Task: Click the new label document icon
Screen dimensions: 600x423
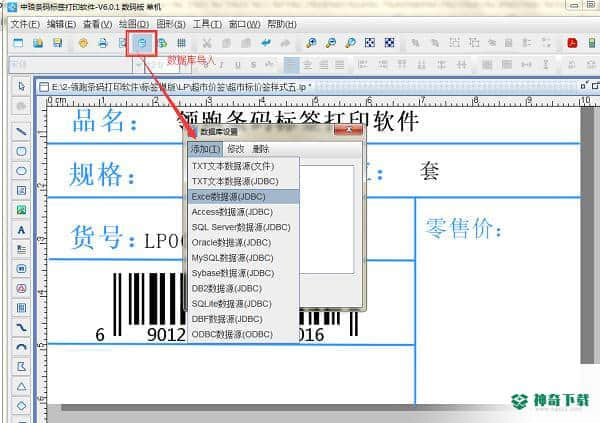Action: click(18, 43)
